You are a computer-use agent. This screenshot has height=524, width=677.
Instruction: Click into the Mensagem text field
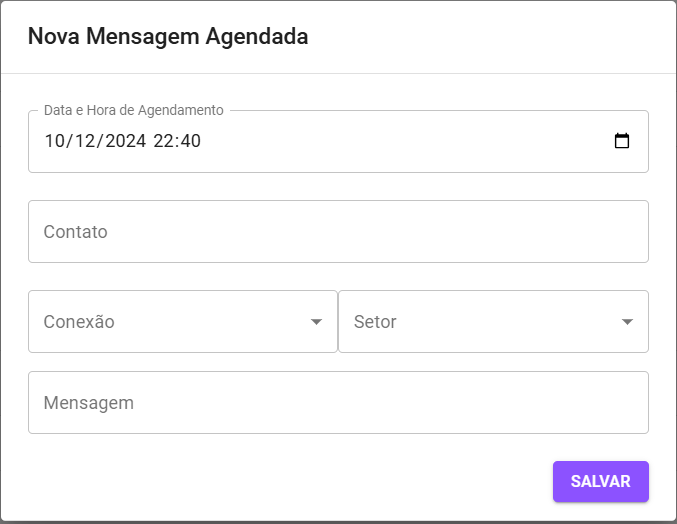(338, 403)
